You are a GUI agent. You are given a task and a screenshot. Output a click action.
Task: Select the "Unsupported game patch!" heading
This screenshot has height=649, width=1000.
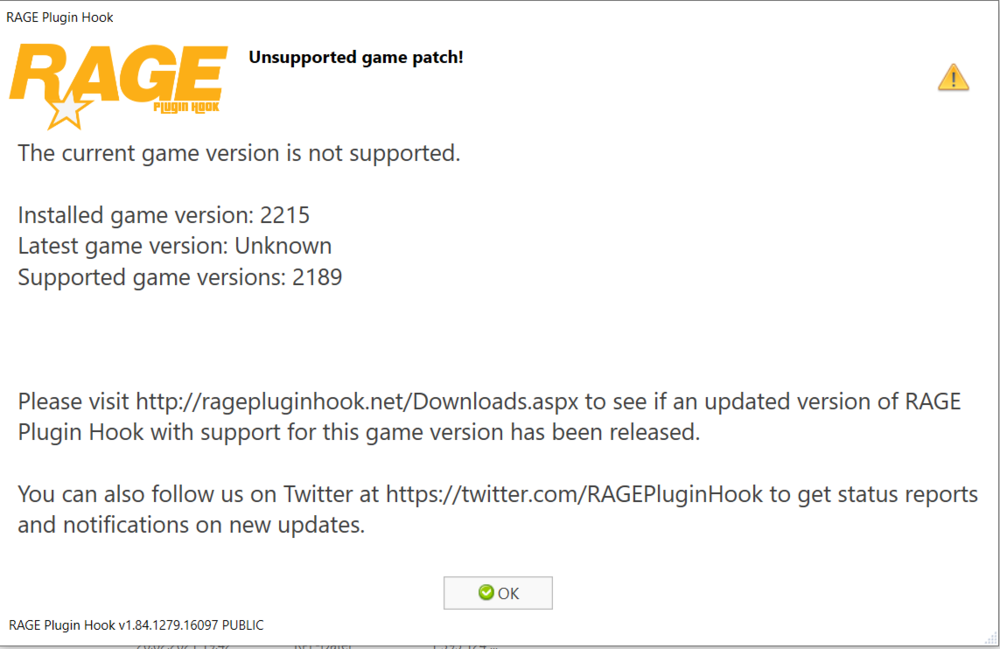[356, 57]
